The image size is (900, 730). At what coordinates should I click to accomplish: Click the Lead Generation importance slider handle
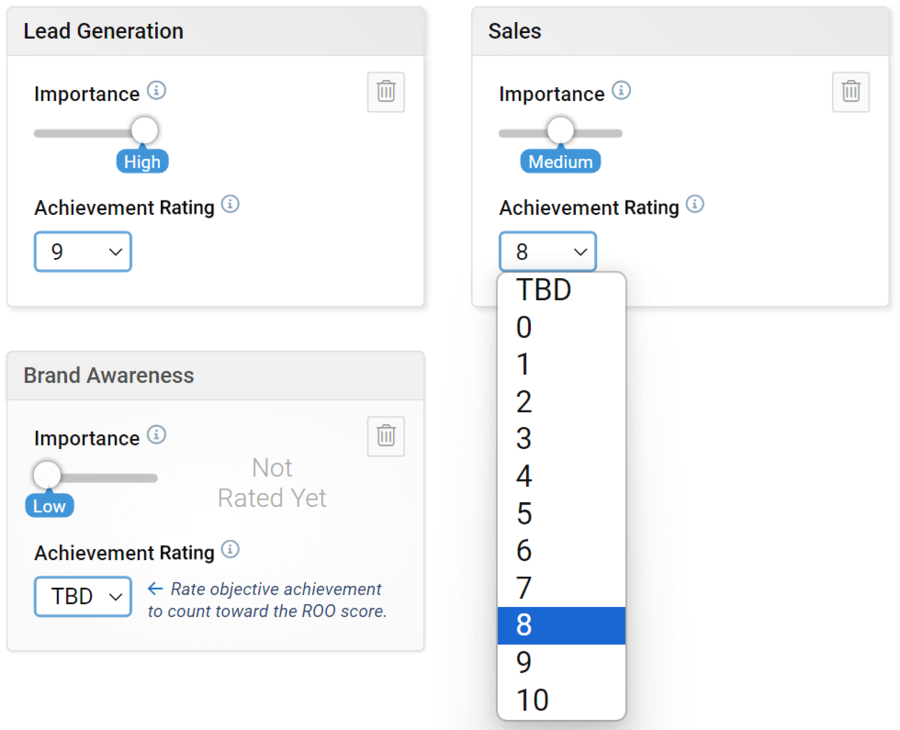(x=144, y=130)
